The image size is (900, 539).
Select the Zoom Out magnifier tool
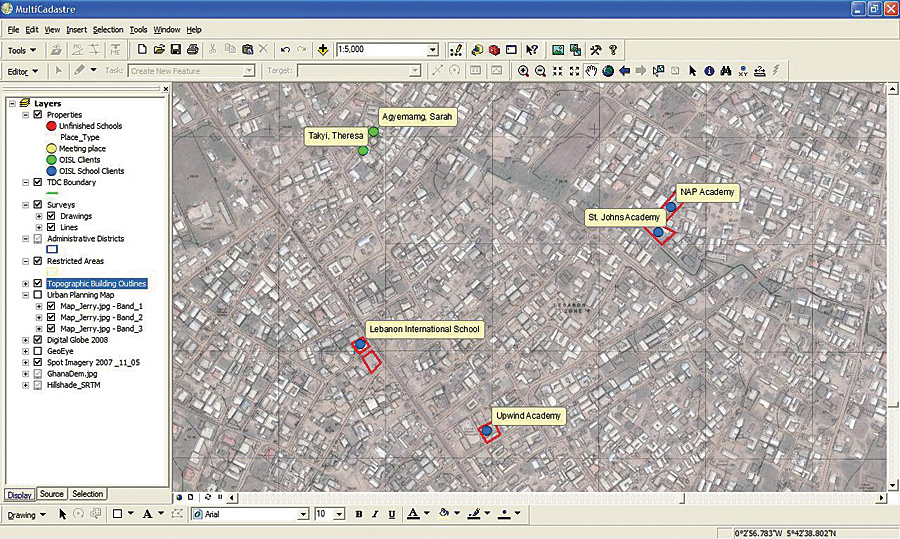[540, 71]
